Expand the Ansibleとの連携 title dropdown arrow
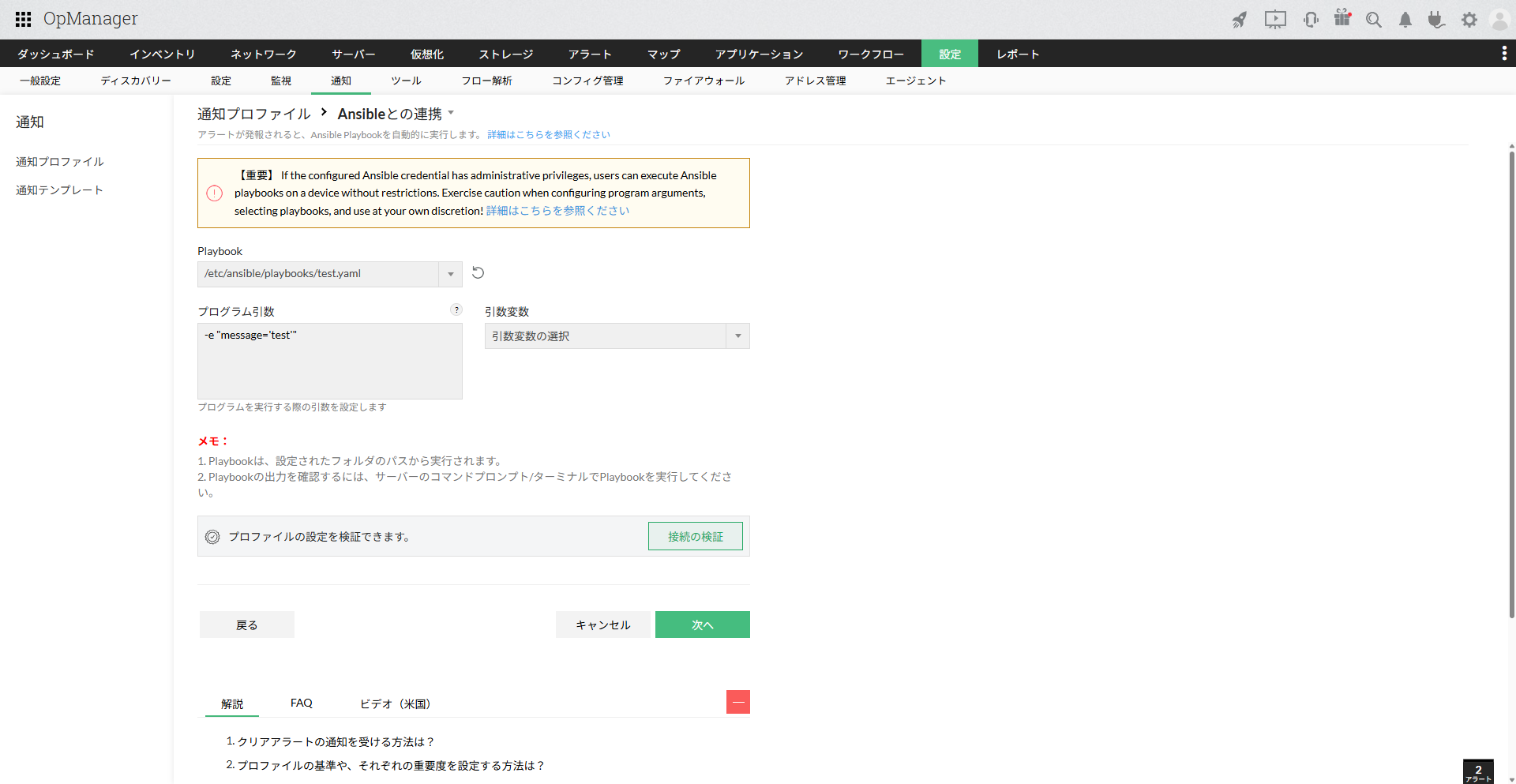The image size is (1516, 784). pyautogui.click(x=451, y=112)
